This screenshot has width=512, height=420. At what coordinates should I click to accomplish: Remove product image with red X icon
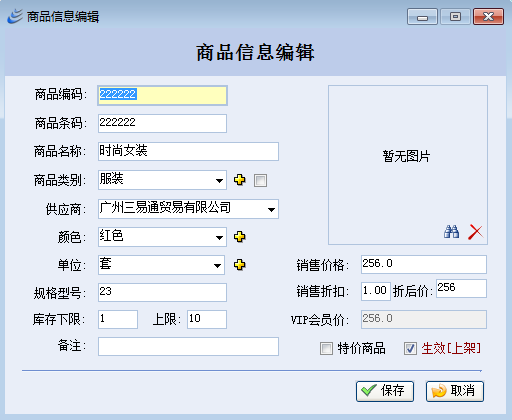[475, 232]
